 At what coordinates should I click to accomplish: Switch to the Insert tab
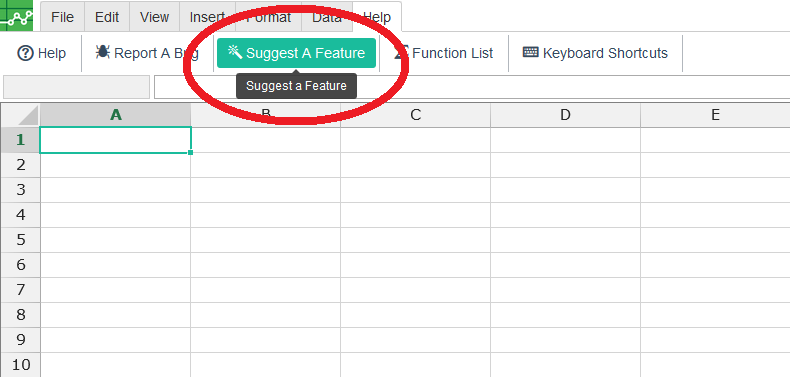pyautogui.click(x=207, y=17)
